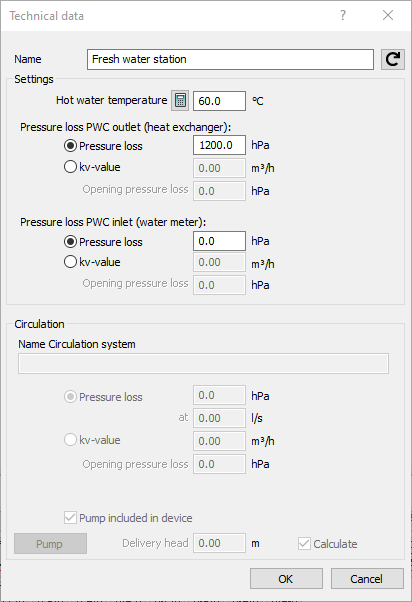Click the water meter pressure loss 0.0 field

219,241
